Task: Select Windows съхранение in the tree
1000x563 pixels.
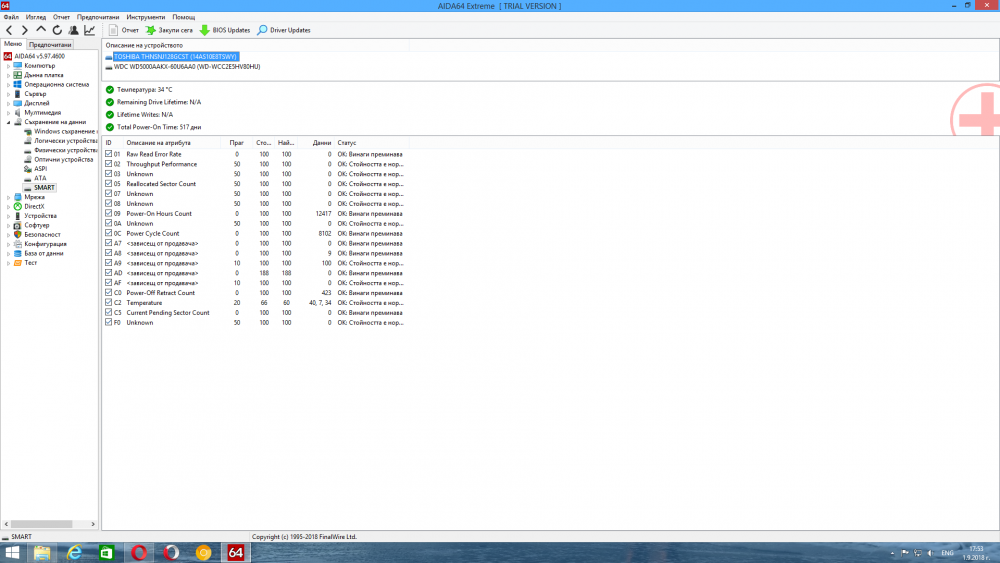Action: pyautogui.click(x=65, y=131)
